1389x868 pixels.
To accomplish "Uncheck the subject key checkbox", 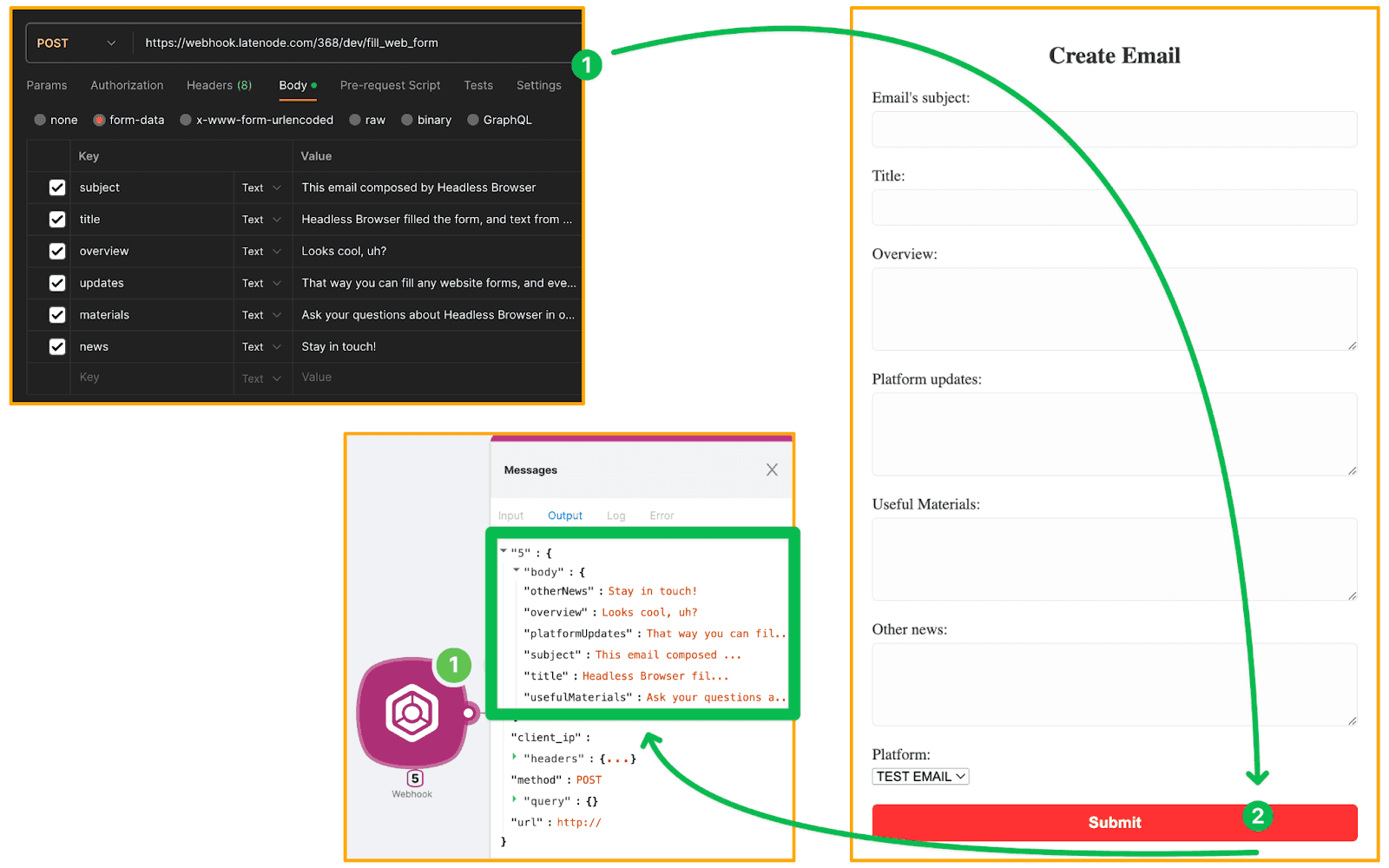I will click(57, 187).
